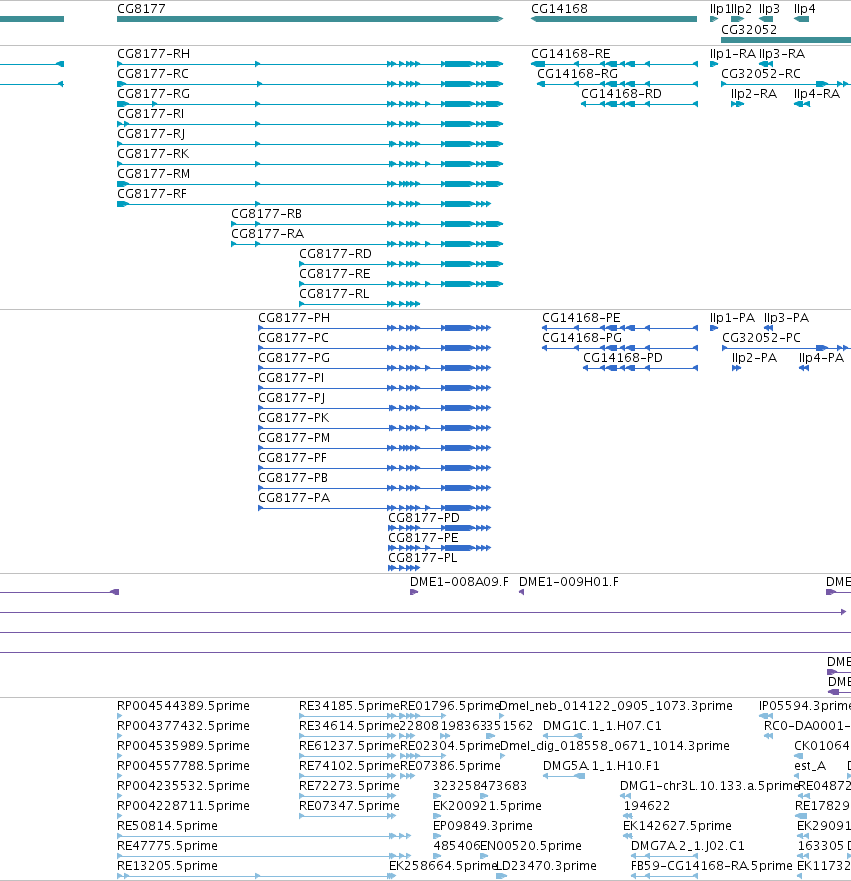
Task: Click transcript label CG8177-RB
Action: pyautogui.click(x=266, y=214)
